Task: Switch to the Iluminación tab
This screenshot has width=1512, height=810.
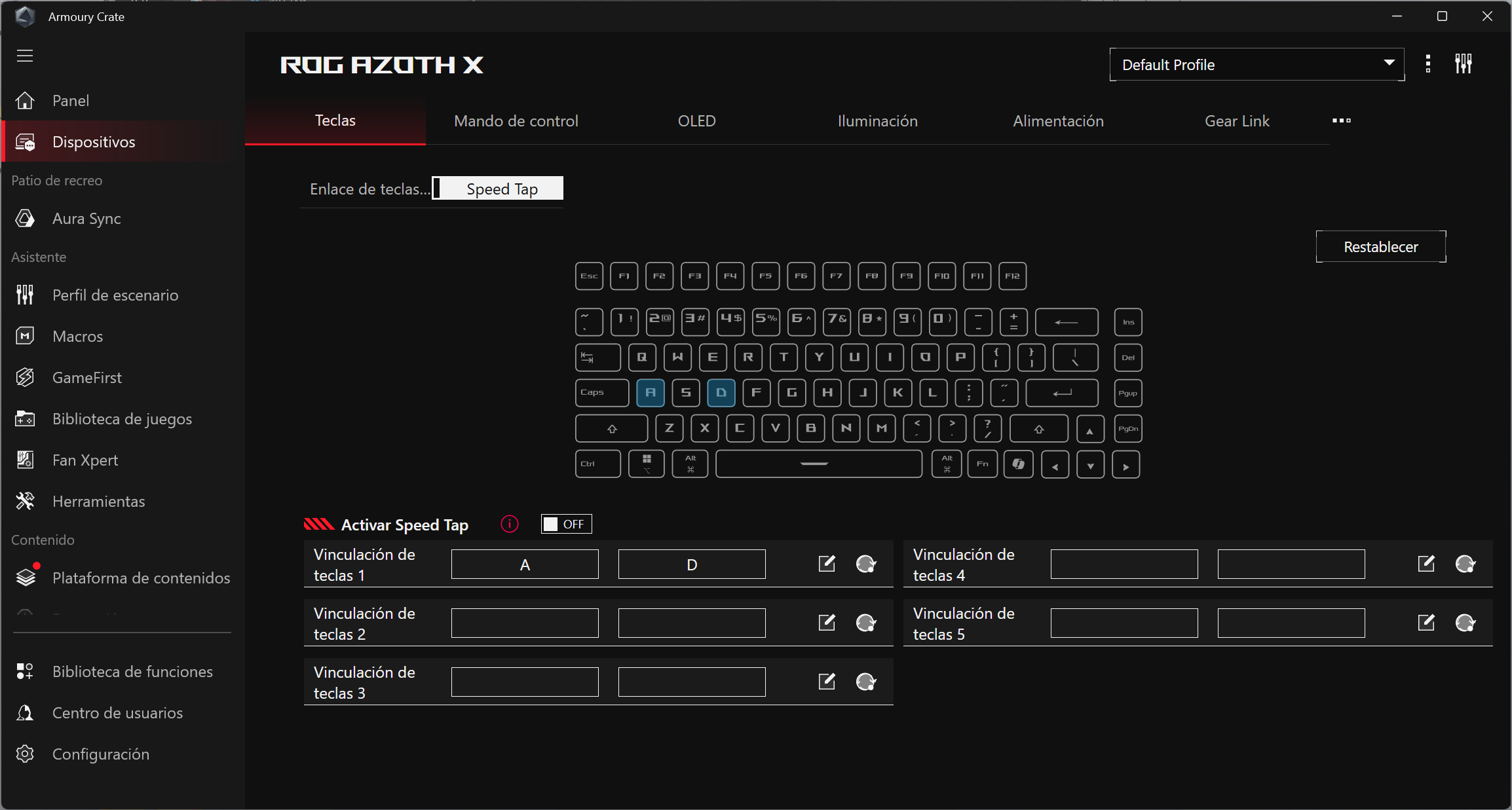Action: (x=878, y=121)
